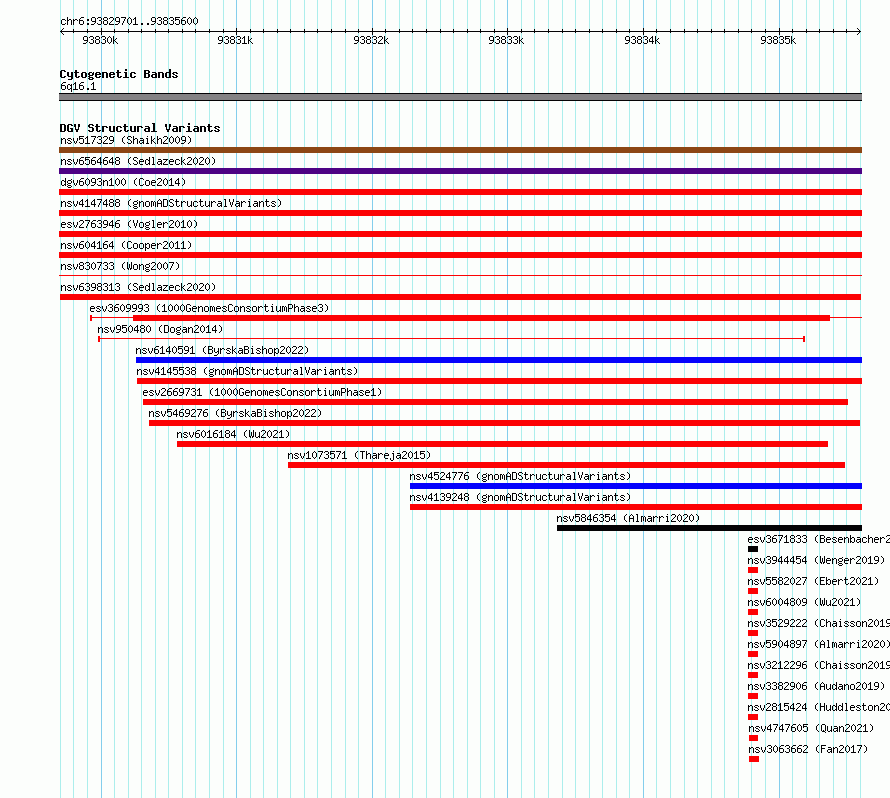Image resolution: width=890 pixels, height=798 pixels.
Task: Open the nsv3063662 (Fan2017) label
Action: click(808, 749)
